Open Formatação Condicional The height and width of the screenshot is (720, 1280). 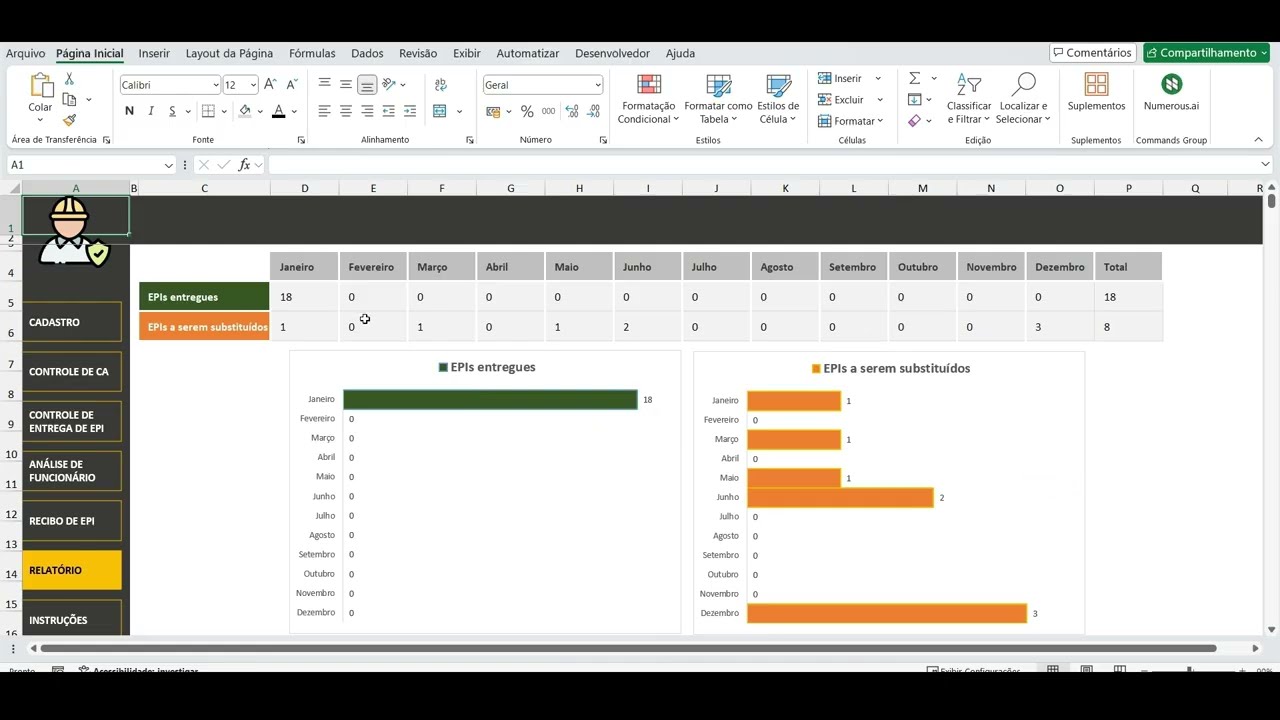(x=648, y=99)
